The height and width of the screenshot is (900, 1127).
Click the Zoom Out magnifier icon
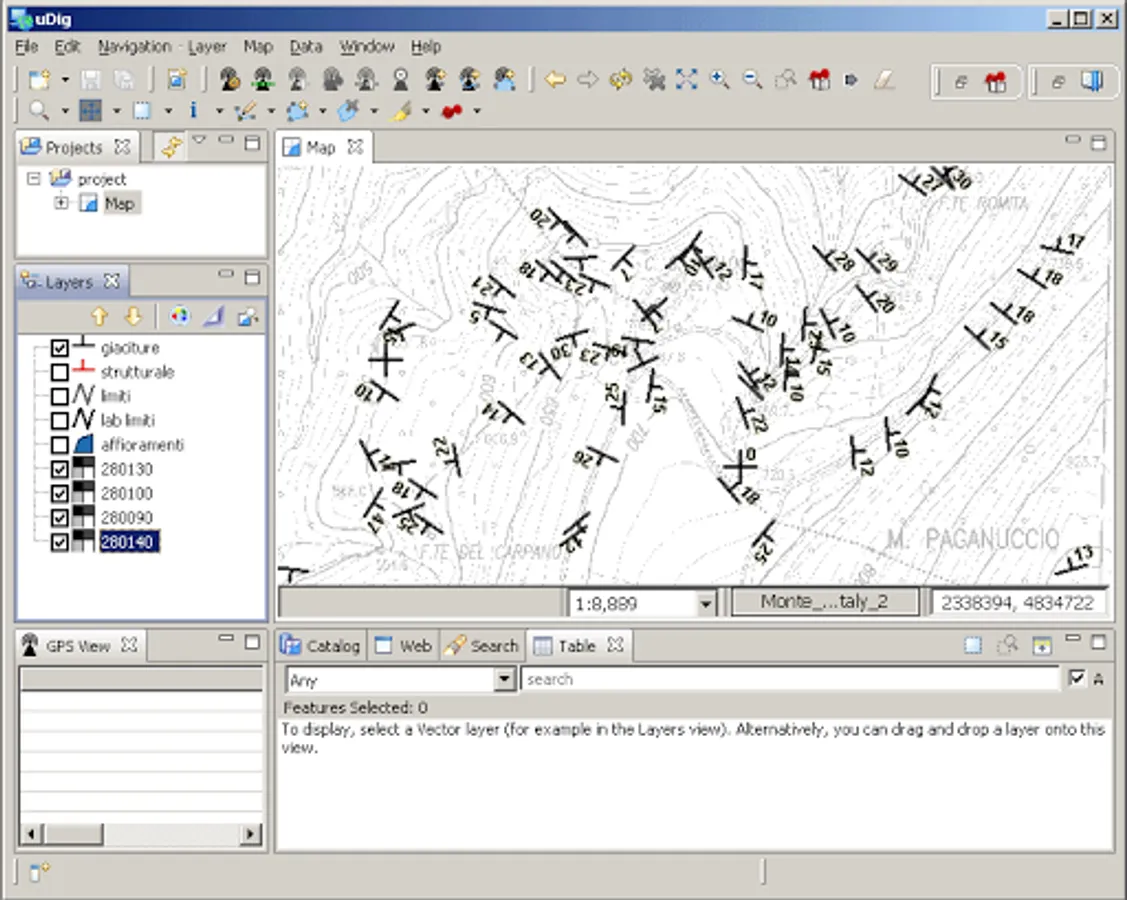(x=752, y=80)
